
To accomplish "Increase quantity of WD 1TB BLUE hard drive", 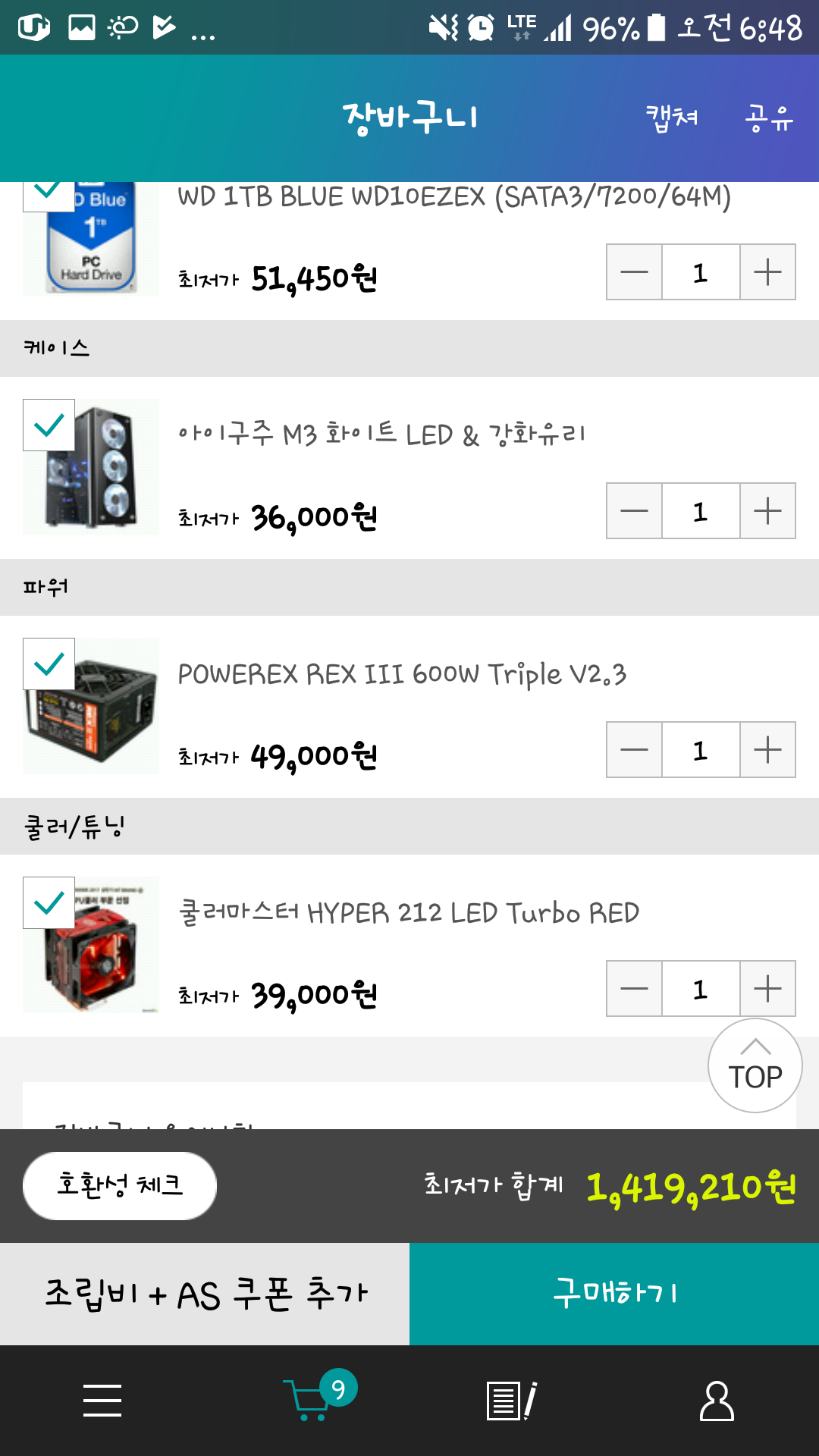I will [767, 272].
